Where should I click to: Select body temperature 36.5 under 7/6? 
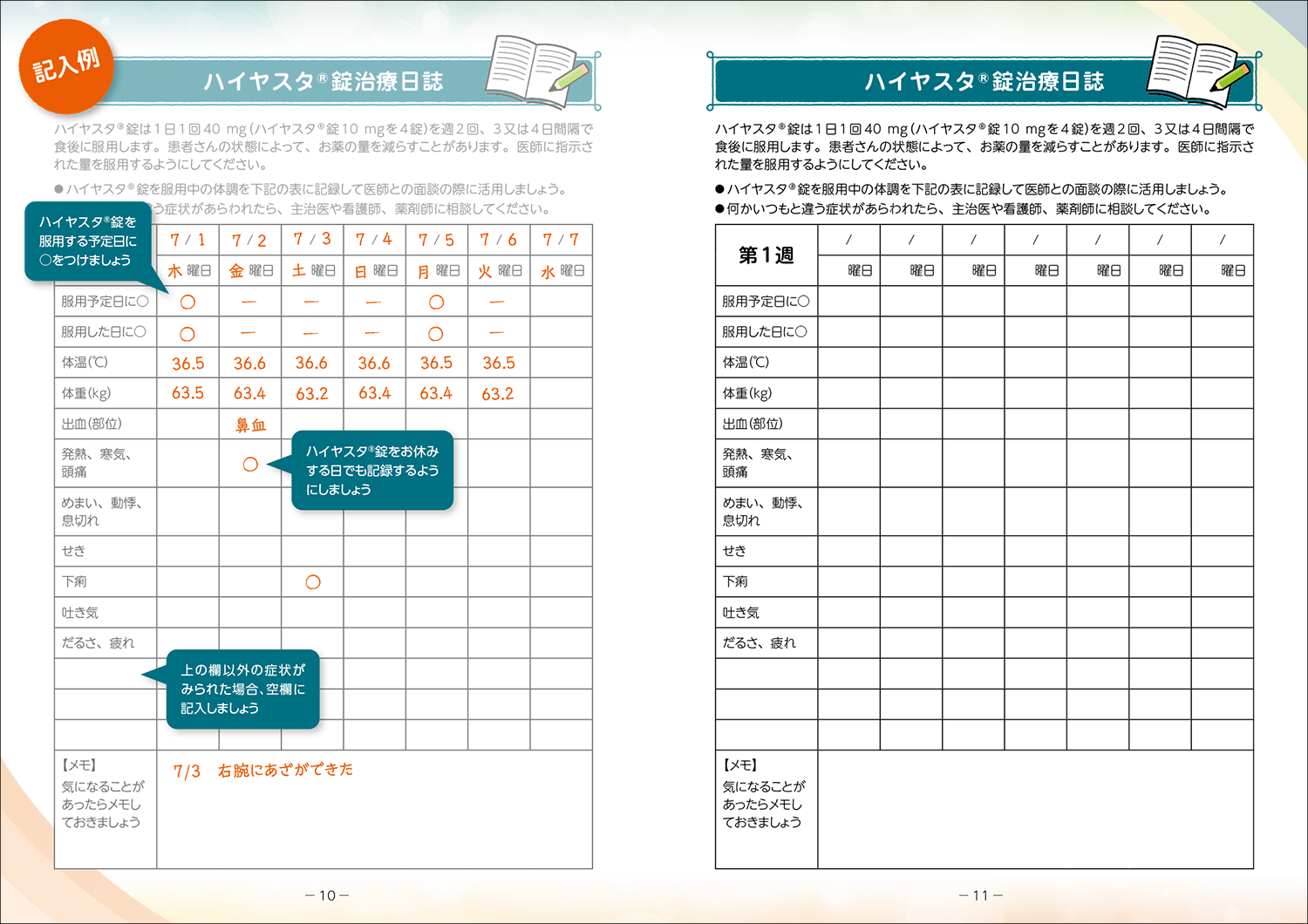click(499, 363)
